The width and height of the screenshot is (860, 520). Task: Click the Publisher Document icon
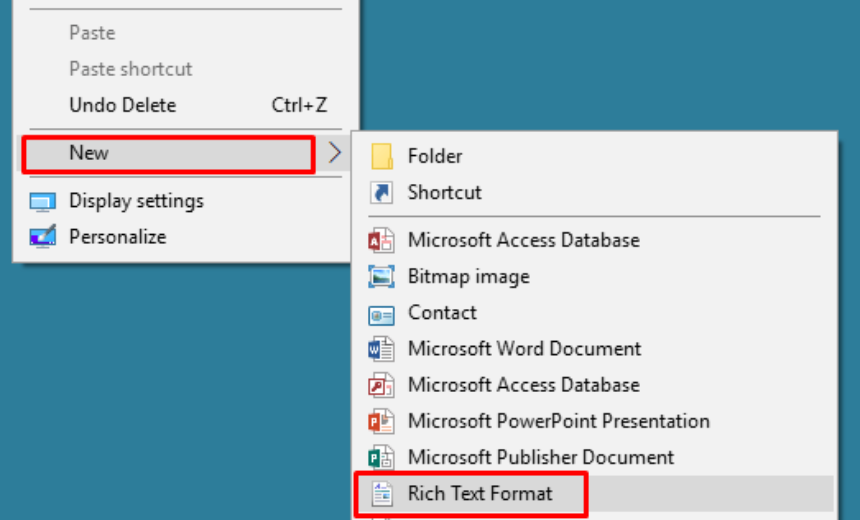(382, 457)
